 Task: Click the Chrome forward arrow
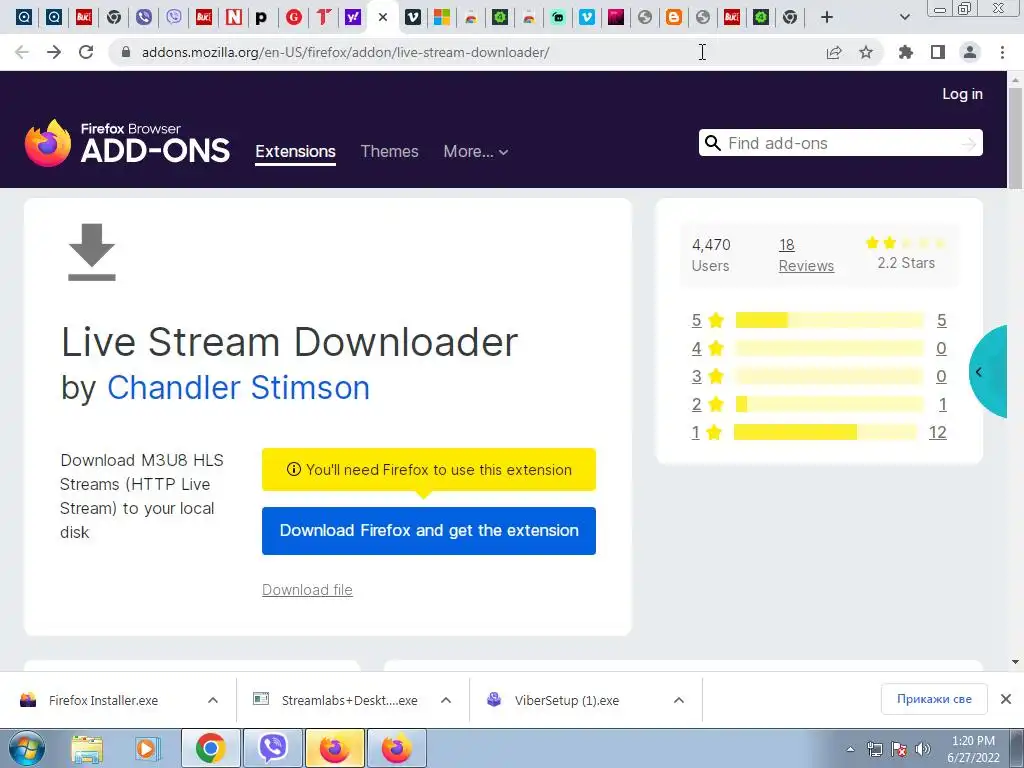(54, 52)
